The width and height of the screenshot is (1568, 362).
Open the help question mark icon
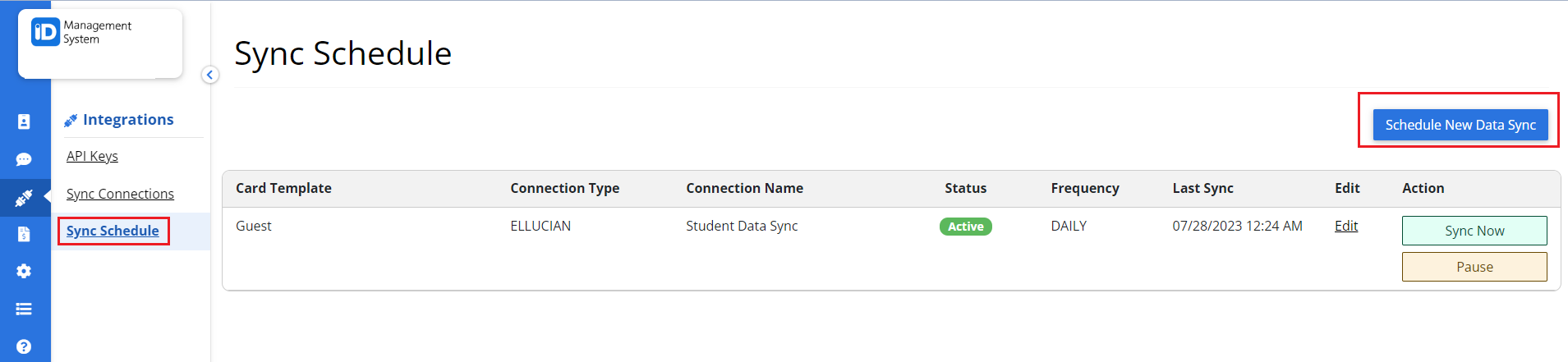point(24,346)
